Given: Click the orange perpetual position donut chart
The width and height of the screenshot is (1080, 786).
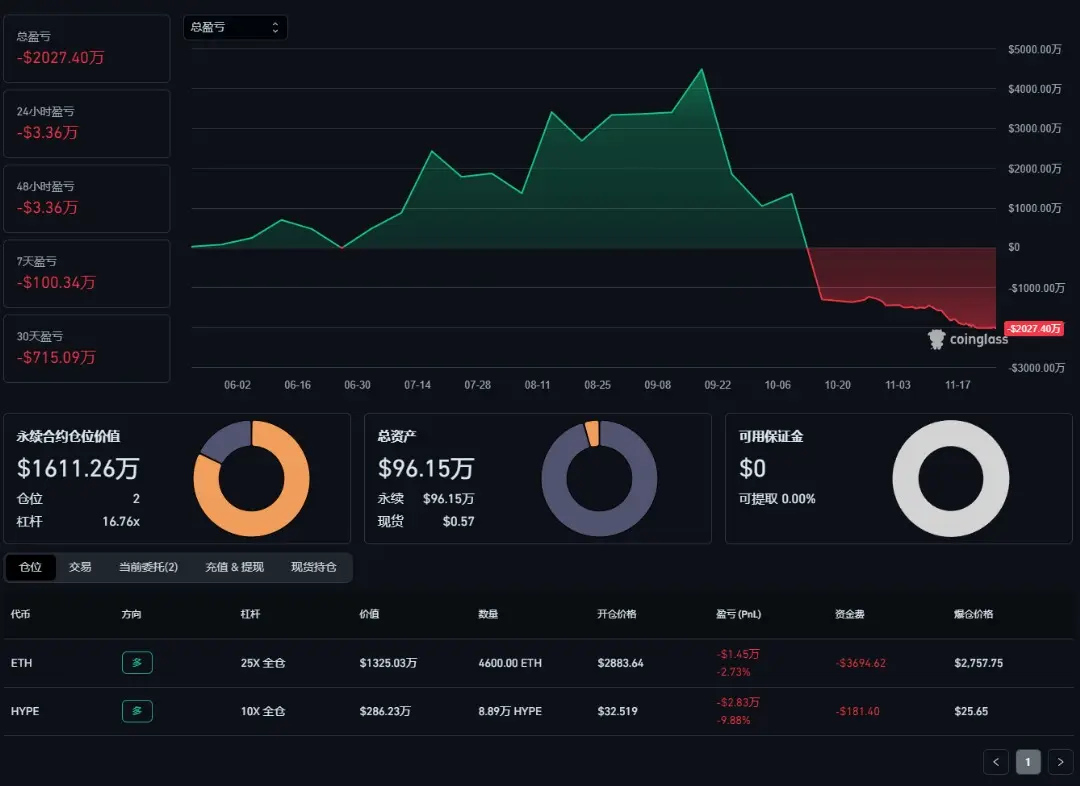Looking at the screenshot, I should point(251,478).
